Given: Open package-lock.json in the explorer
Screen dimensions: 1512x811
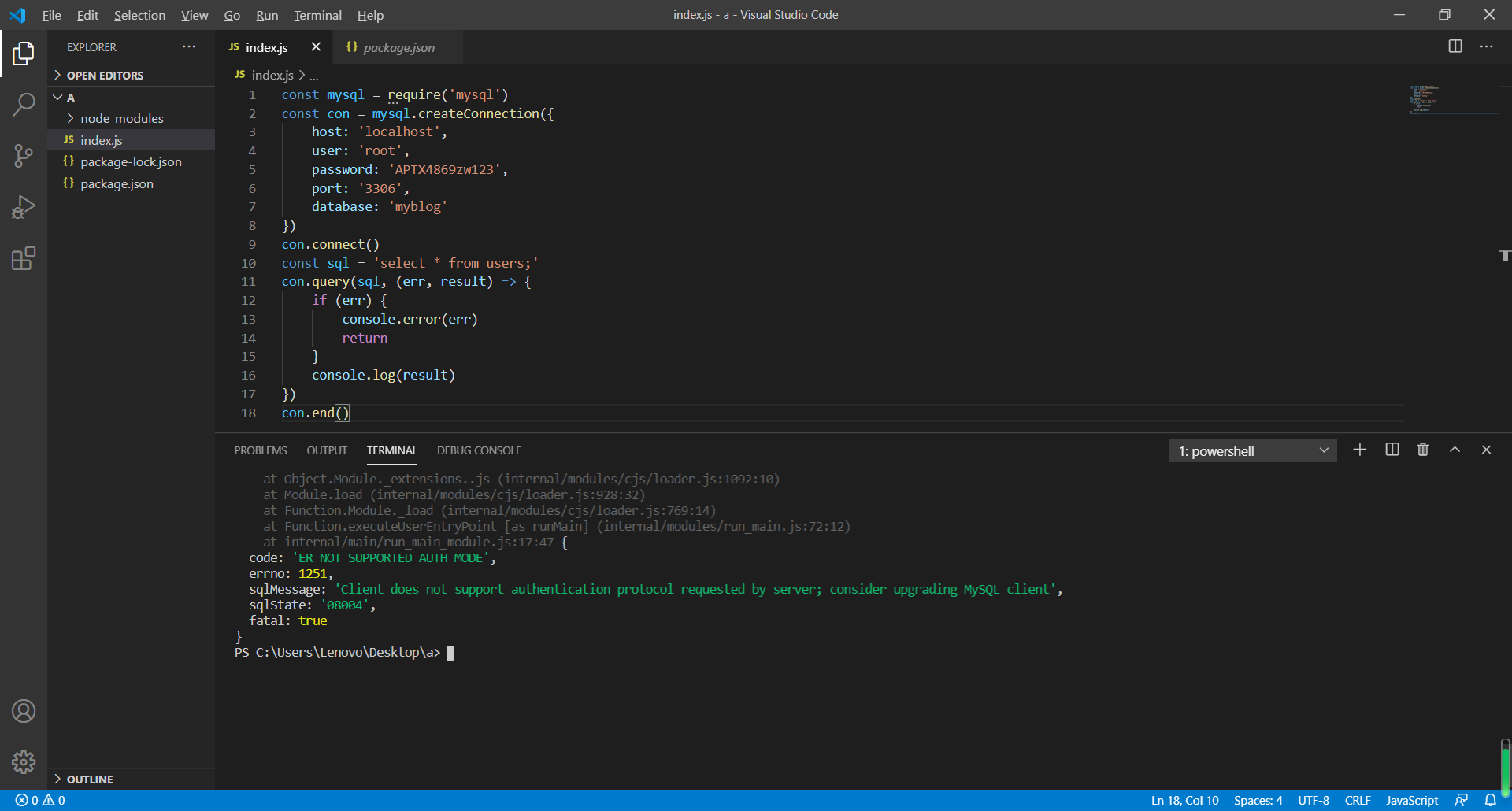Looking at the screenshot, I should point(131,161).
